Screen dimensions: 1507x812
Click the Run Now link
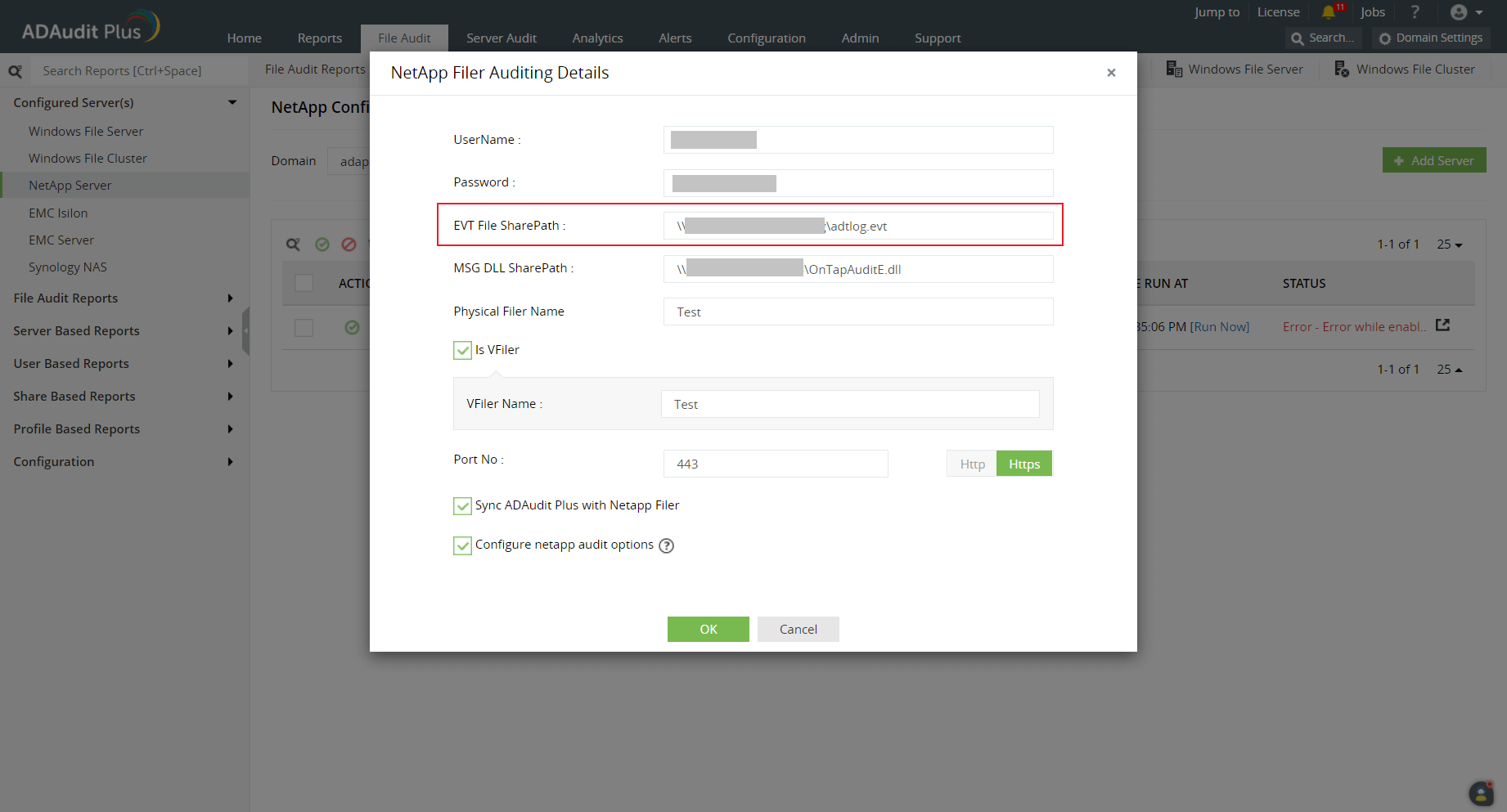(x=1219, y=327)
